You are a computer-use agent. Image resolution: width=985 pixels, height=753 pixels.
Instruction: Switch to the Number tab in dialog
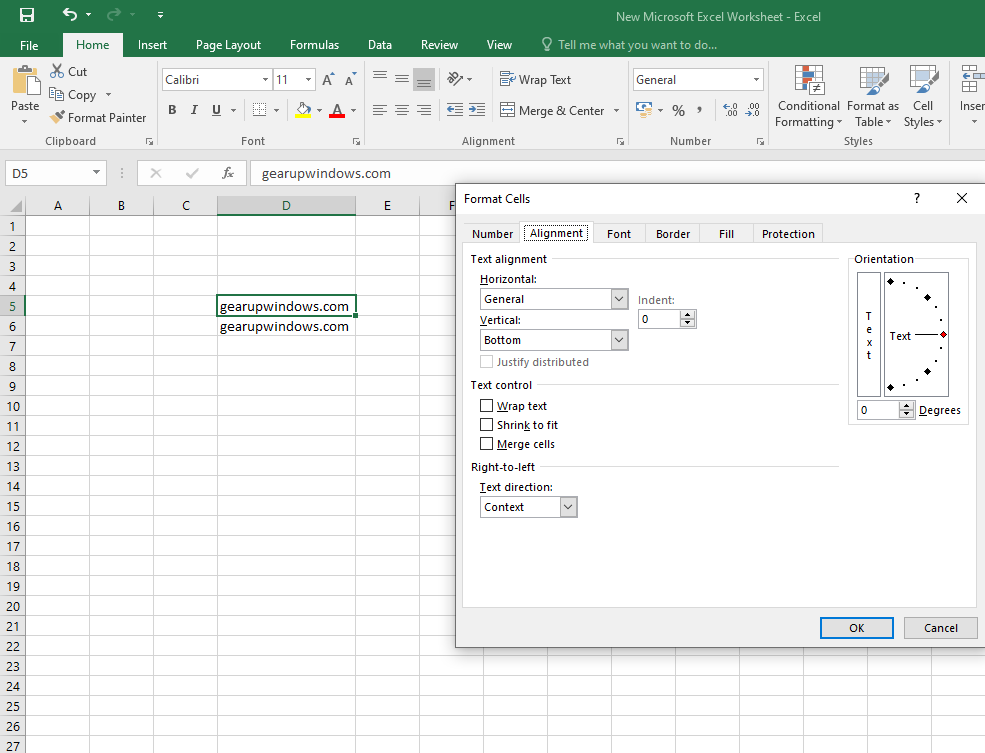point(492,234)
